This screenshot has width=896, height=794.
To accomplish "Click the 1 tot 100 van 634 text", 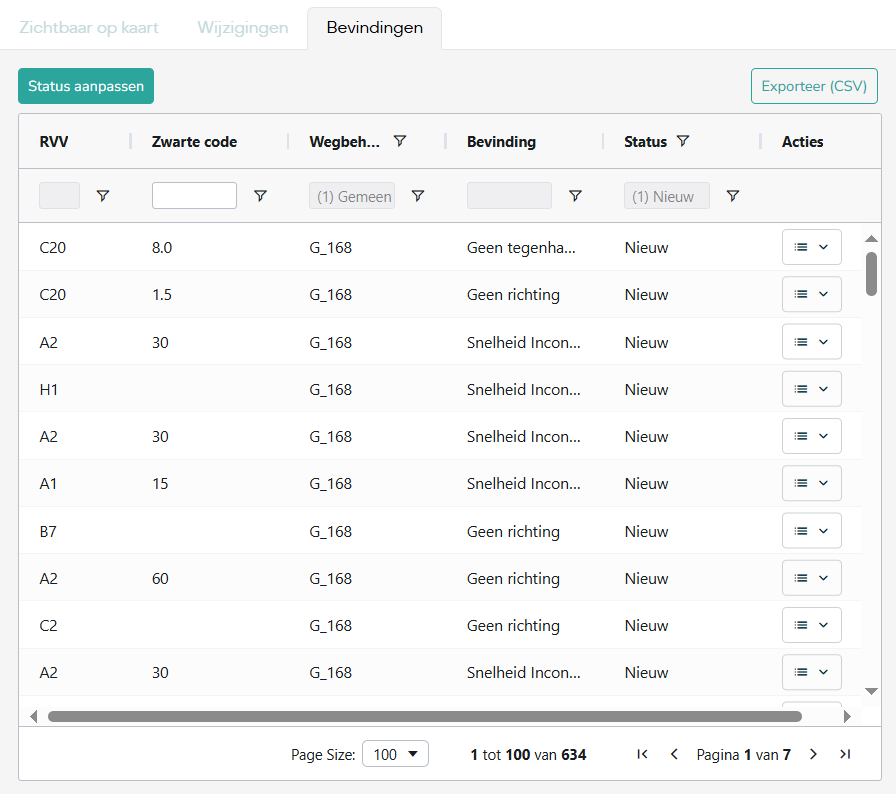I will [x=528, y=755].
